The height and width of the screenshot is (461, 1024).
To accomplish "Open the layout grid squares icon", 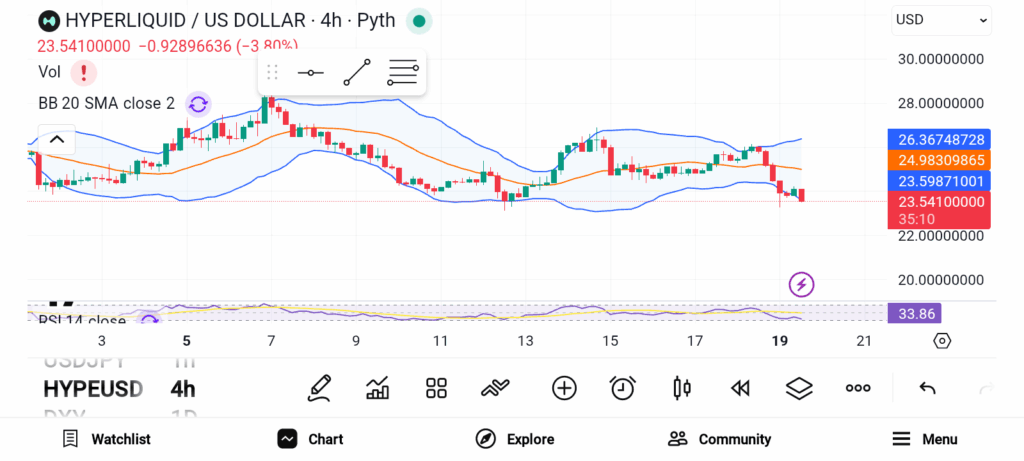I will 436,388.
